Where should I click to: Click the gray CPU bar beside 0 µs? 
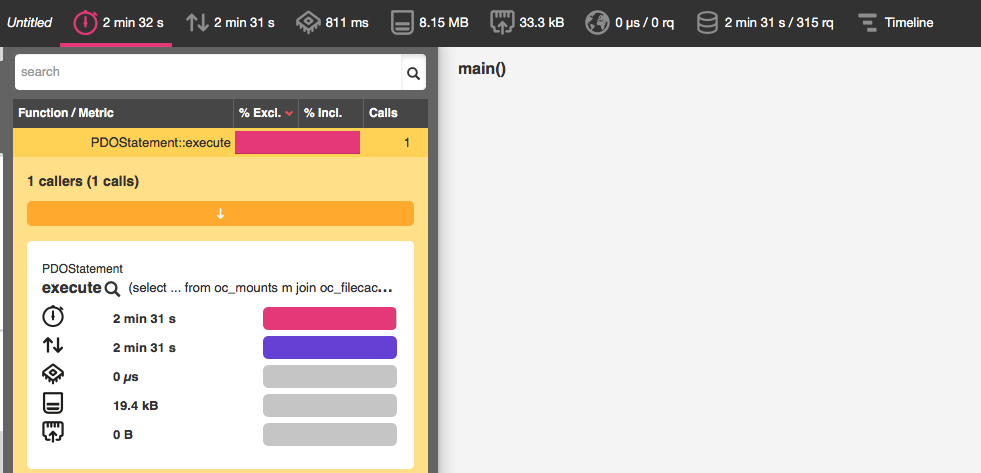[330, 377]
